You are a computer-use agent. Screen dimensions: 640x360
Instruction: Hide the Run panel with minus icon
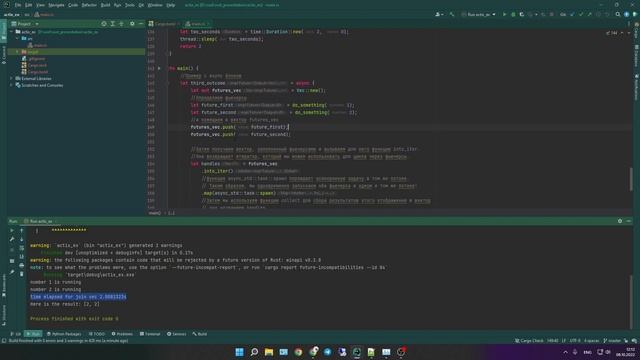(x=628, y=221)
